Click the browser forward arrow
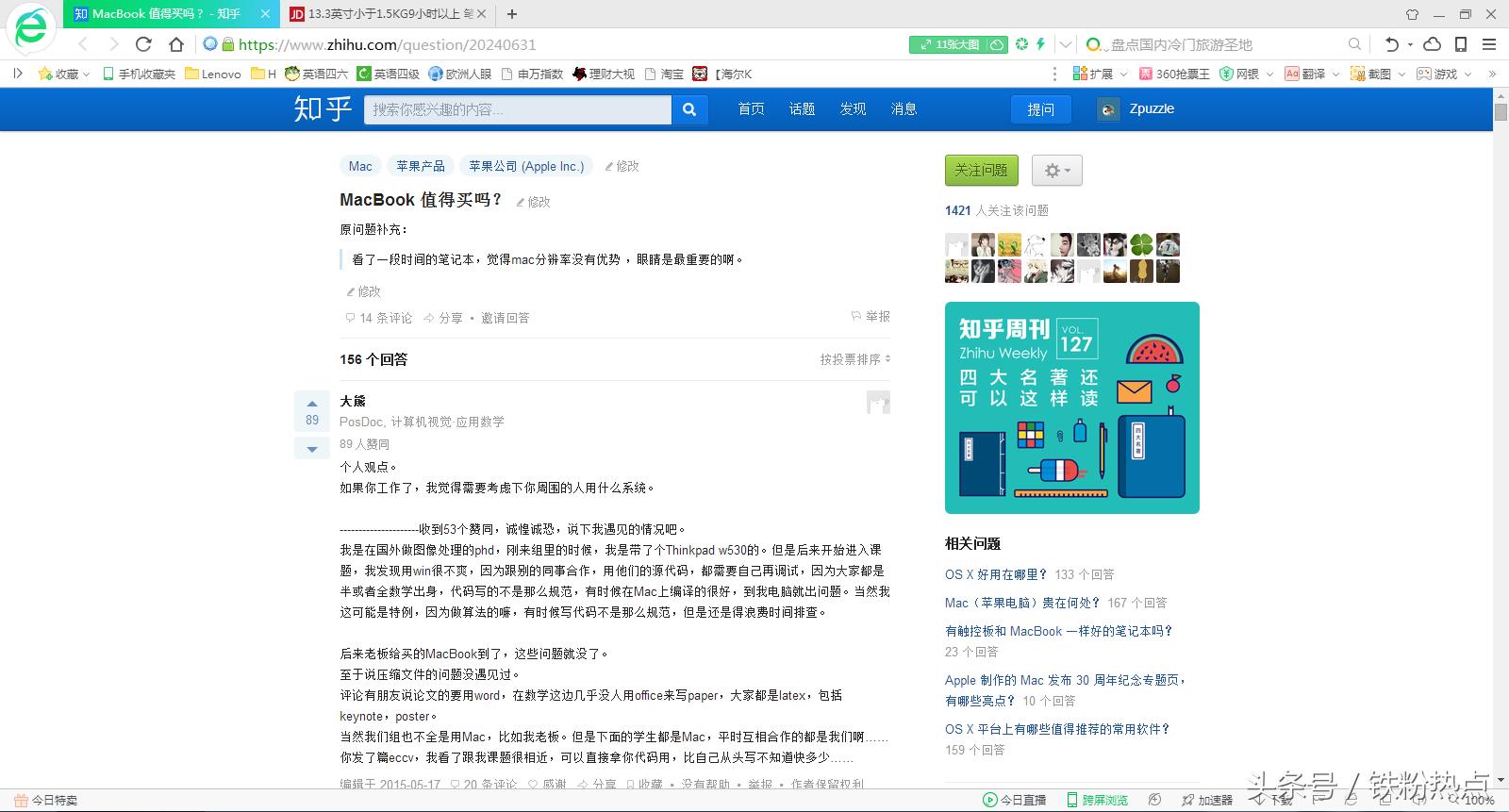This screenshot has height=812, width=1509. click(113, 44)
